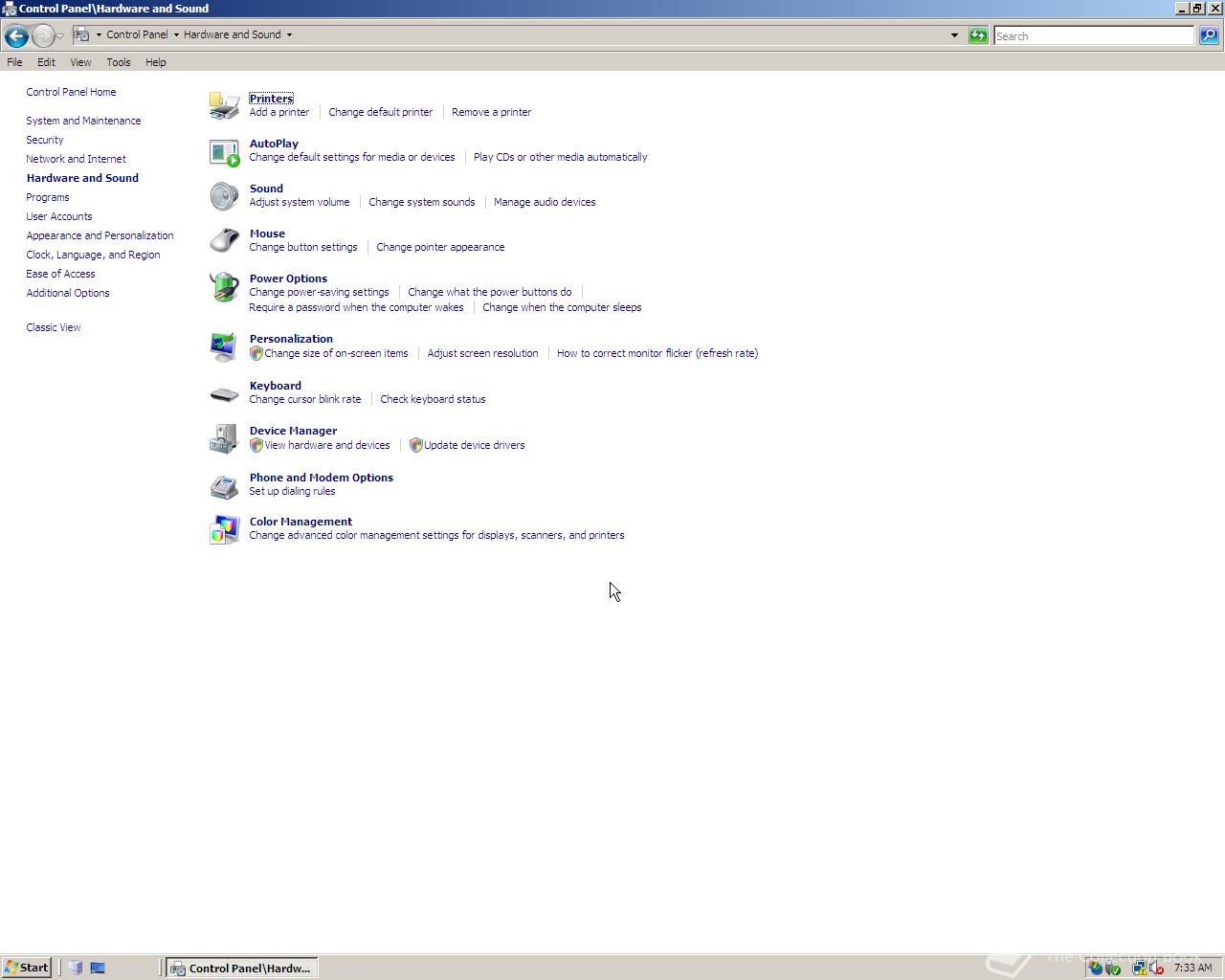Viewport: 1225px width, 980px height.
Task: Open System and Maintenance category
Action: coord(83,121)
